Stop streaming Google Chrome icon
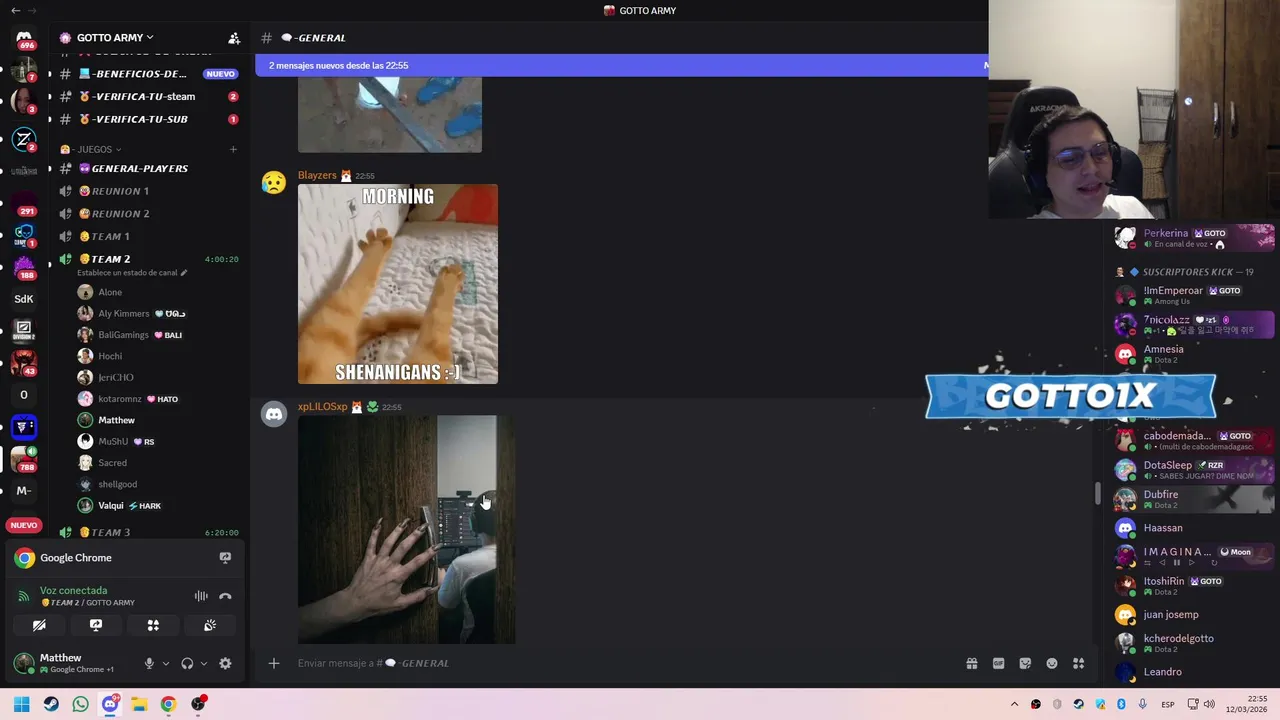Image resolution: width=1280 pixels, height=720 pixels. click(225, 558)
